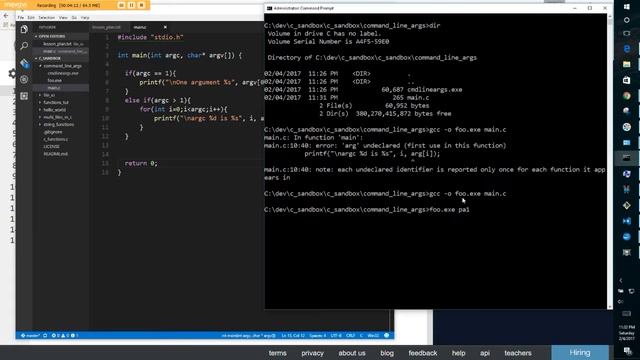Viewport: 640px width, 360px height.
Task: Open the View menu in VS Code
Action: 63,18
